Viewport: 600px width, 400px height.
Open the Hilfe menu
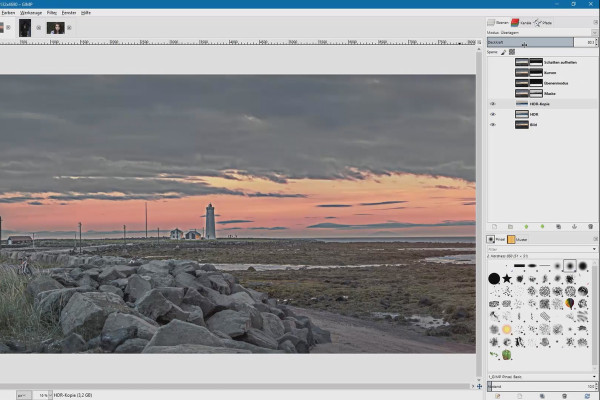click(x=86, y=13)
